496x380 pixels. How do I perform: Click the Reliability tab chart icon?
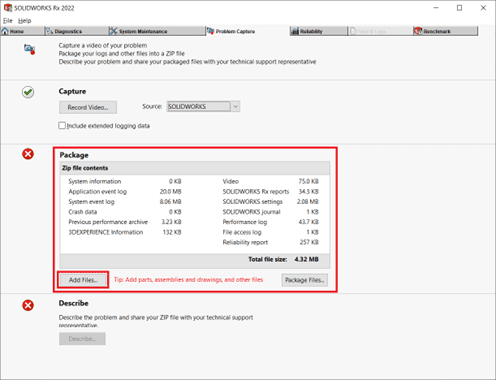[295, 31]
